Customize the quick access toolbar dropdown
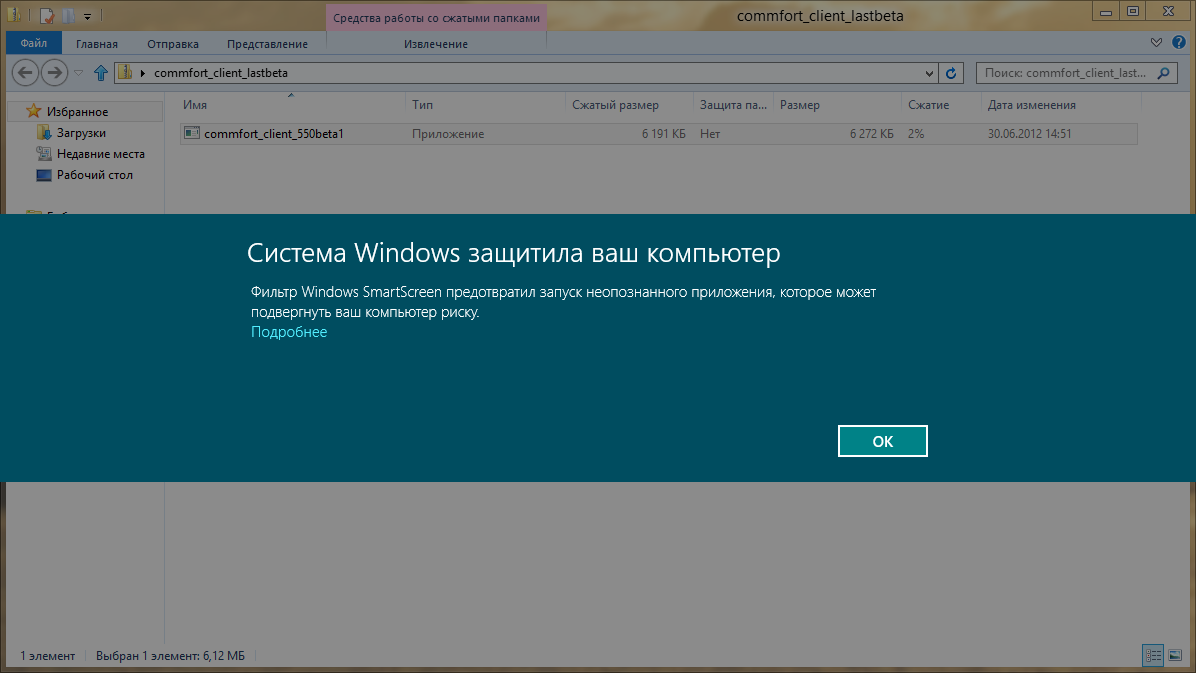 point(87,16)
